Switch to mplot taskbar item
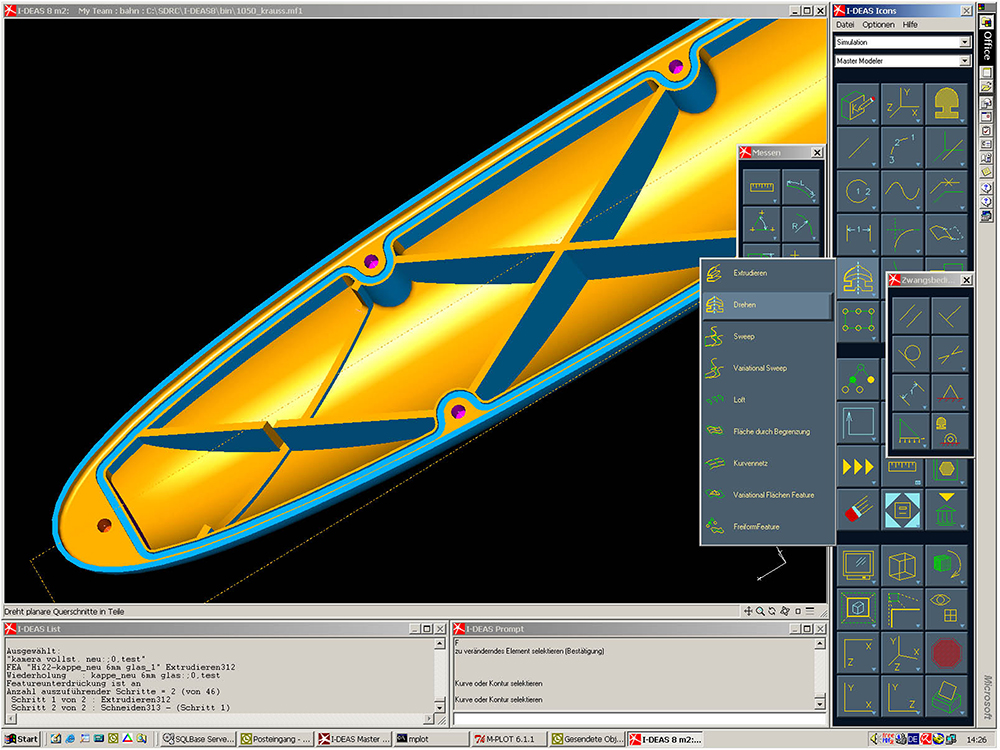The height and width of the screenshot is (750, 1000). tap(432, 739)
